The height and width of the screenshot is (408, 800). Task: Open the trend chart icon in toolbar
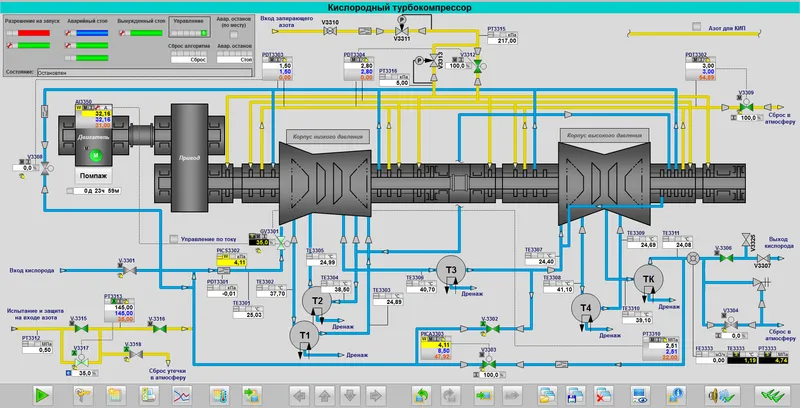tap(181, 395)
